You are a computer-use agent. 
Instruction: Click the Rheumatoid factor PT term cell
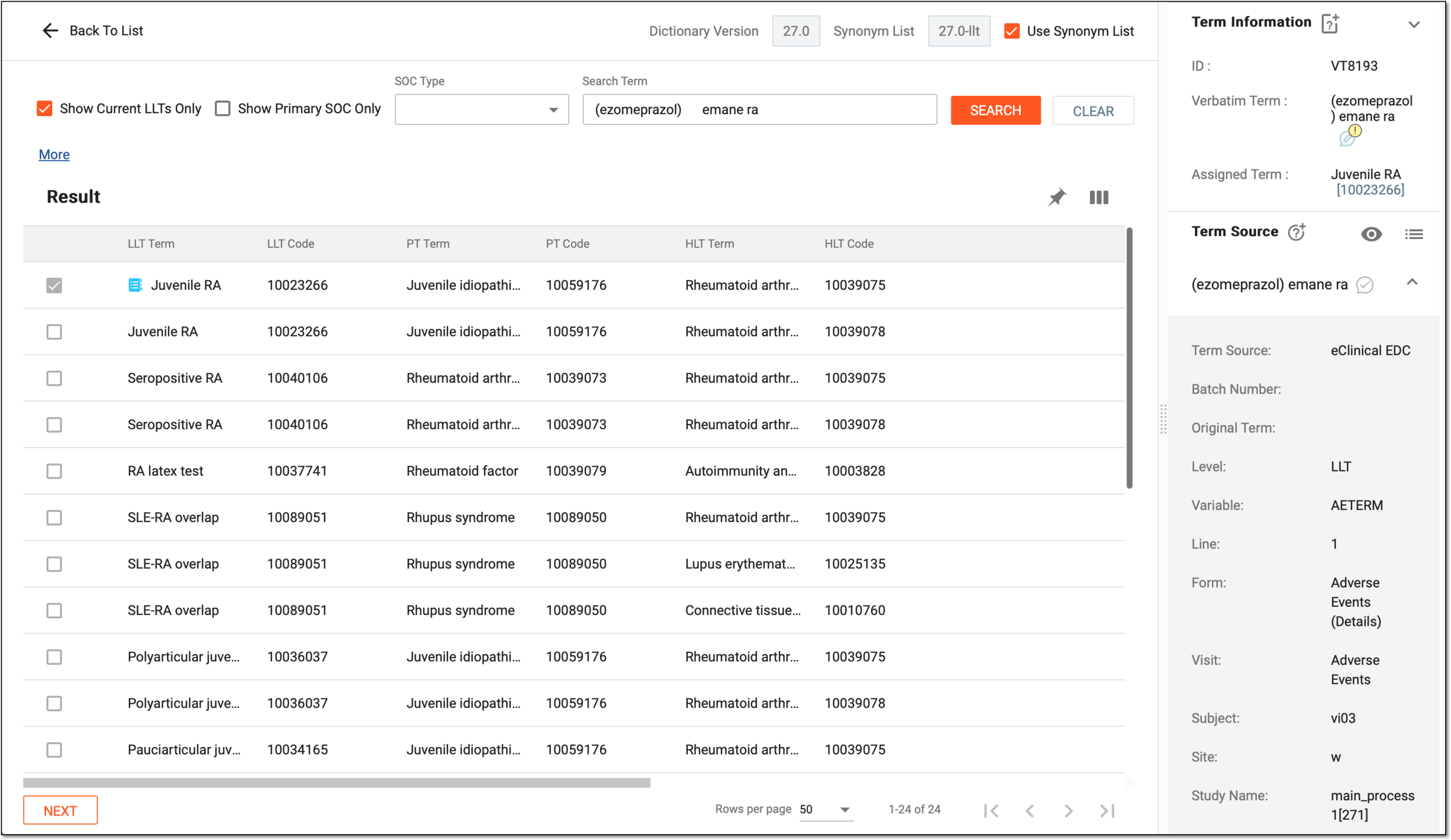(x=462, y=471)
